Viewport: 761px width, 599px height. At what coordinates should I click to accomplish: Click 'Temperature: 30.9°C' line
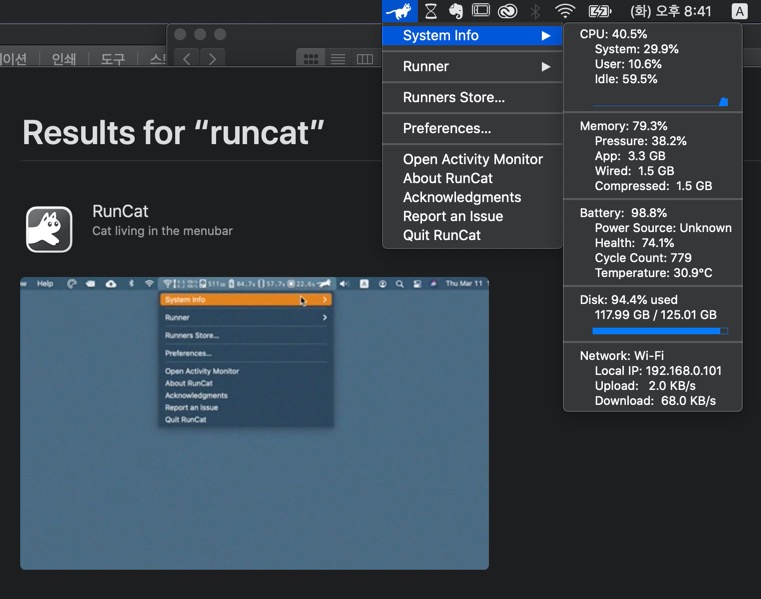pyautogui.click(x=653, y=273)
